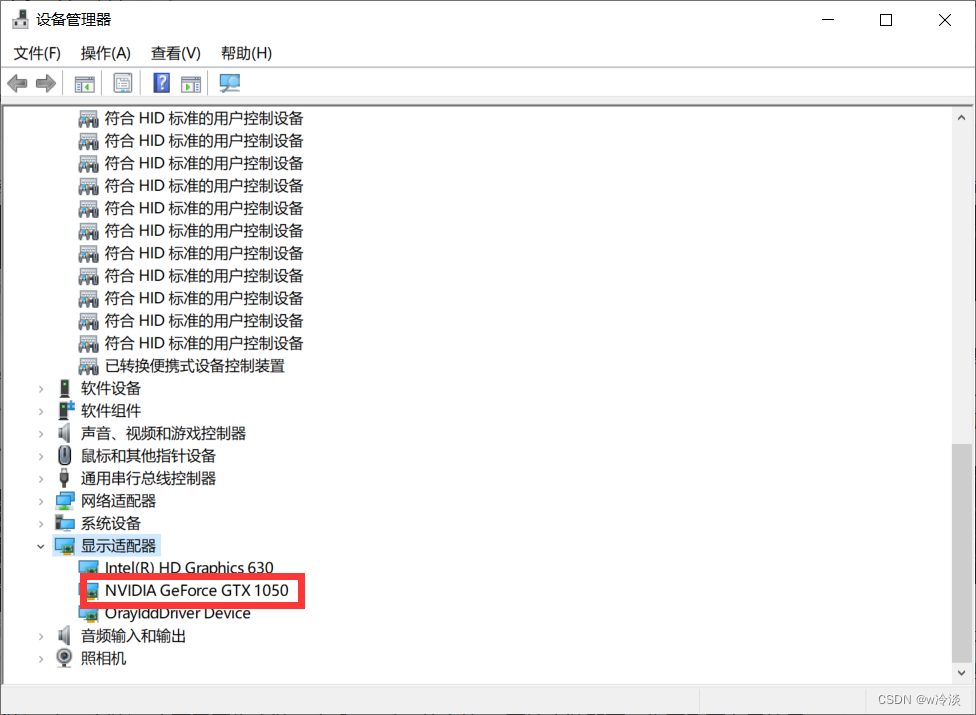The height and width of the screenshot is (715, 976).
Task: Click the Device Manager icon in the title bar
Action: 20,18
